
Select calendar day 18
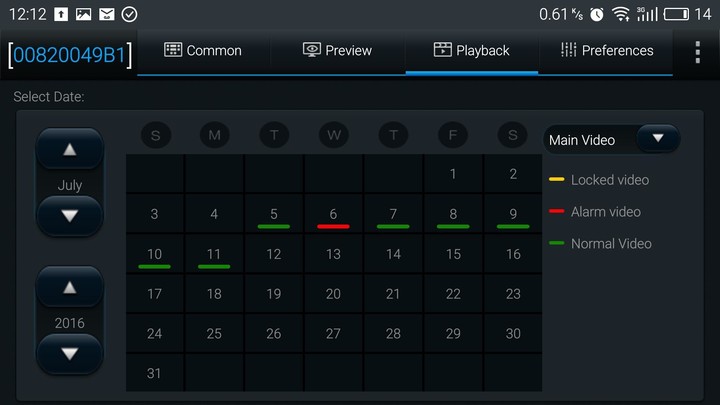pyautogui.click(x=214, y=294)
